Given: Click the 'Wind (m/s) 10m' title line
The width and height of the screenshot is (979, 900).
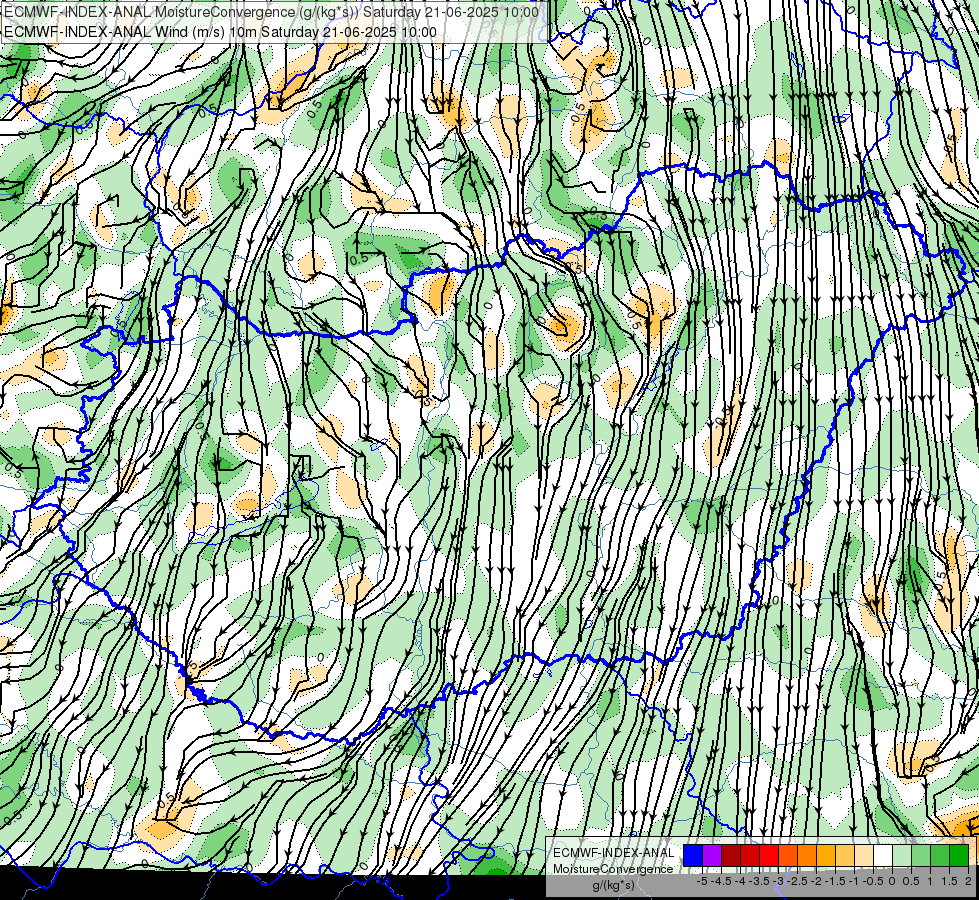Looking at the screenshot, I should 220,32.
